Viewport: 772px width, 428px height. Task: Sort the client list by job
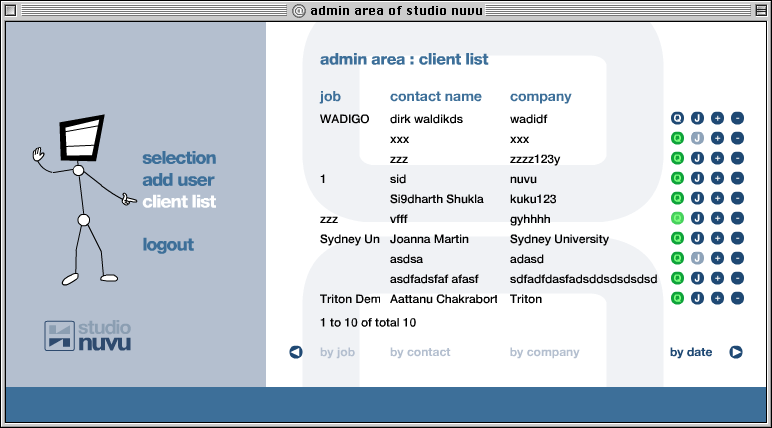tap(337, 352)
